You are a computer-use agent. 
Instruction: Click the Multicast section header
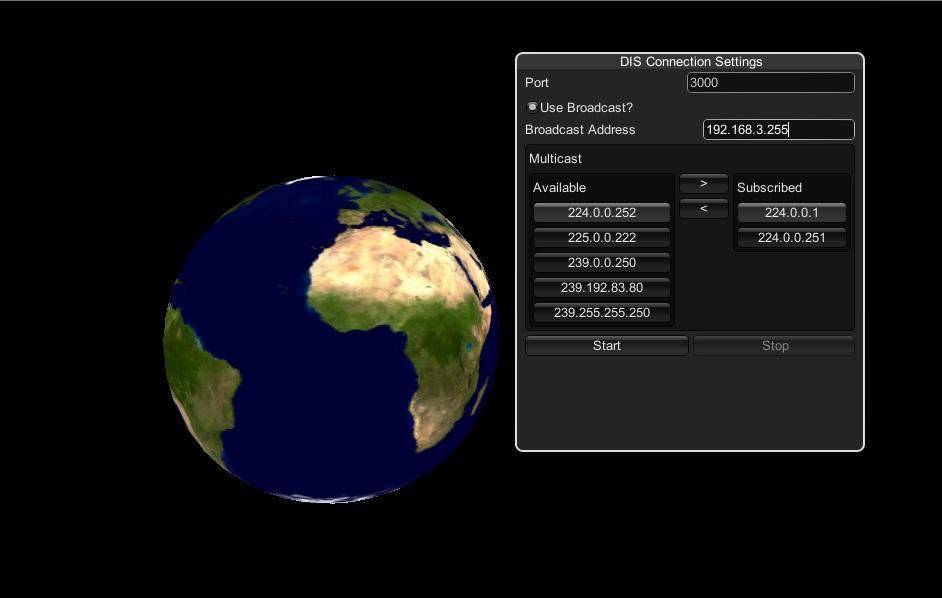pos(555,158)
